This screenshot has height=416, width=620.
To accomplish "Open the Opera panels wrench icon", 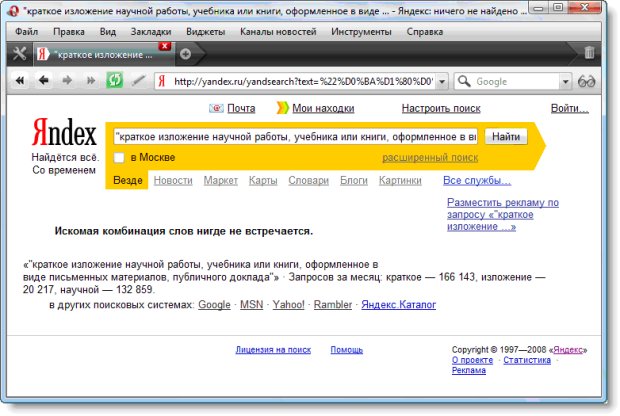I will click(19, 53).
